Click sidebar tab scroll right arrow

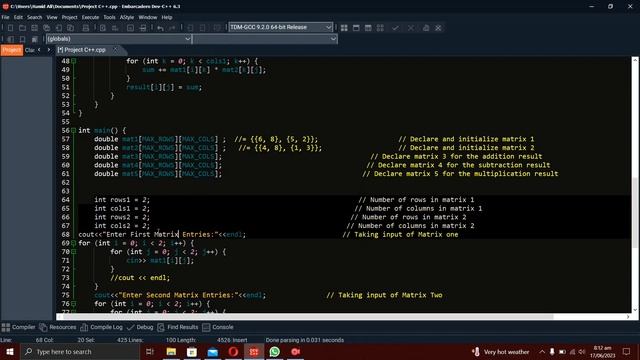coord(49,50)
